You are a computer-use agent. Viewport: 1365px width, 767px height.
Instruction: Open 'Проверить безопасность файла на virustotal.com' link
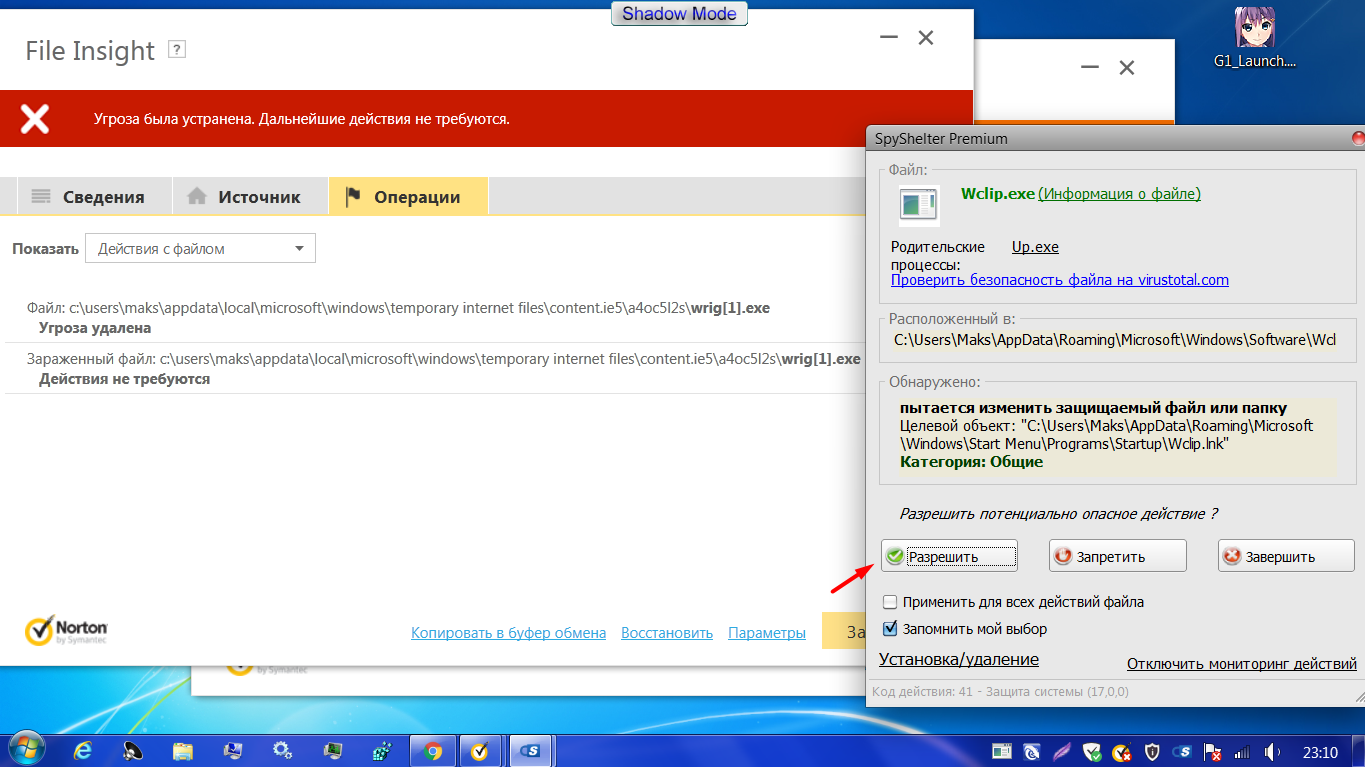[1060, 280]
